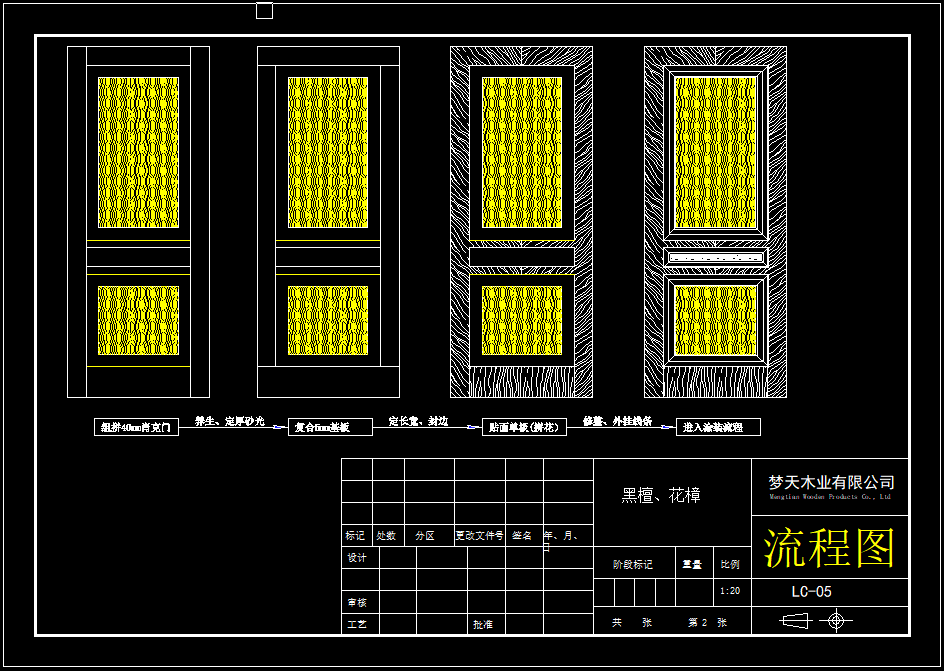Select the 贴面单板(拼花) step box

524,427
